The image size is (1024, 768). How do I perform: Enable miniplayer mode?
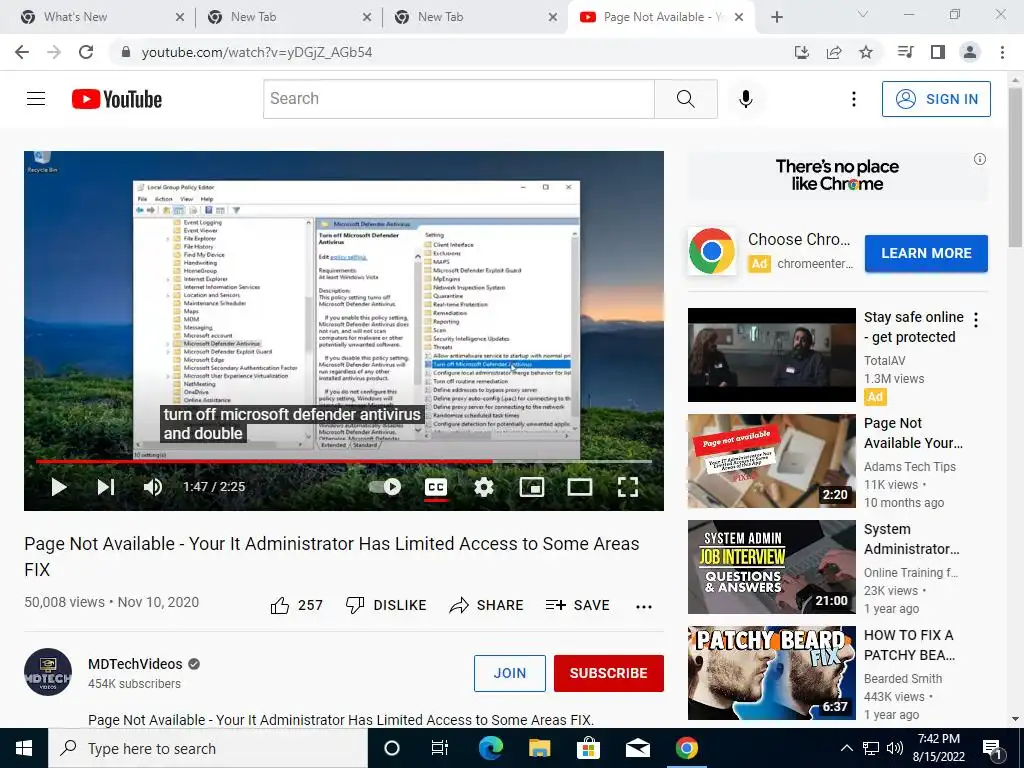point(532,487)
